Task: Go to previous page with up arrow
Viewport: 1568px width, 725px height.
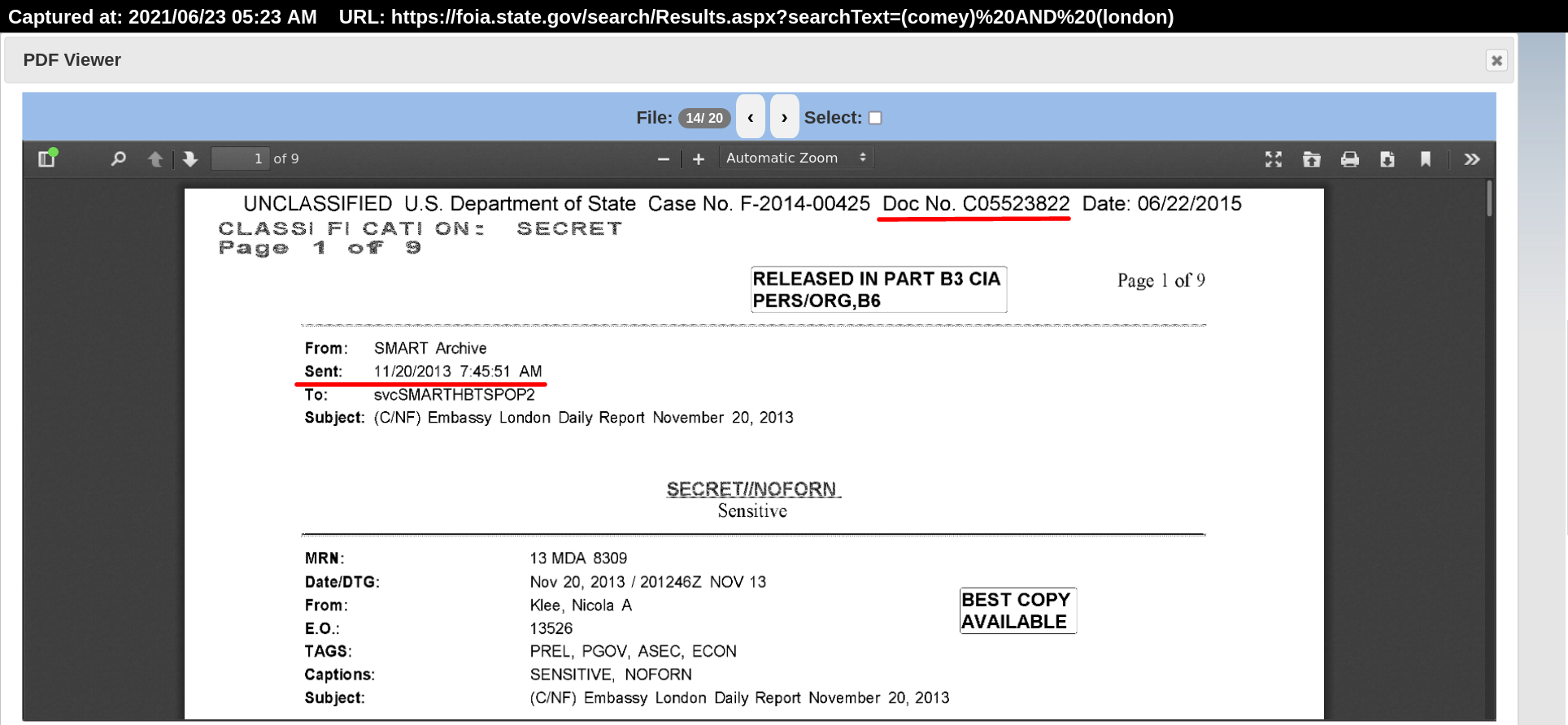Action: pyautogui.click(x=155, y=158)
